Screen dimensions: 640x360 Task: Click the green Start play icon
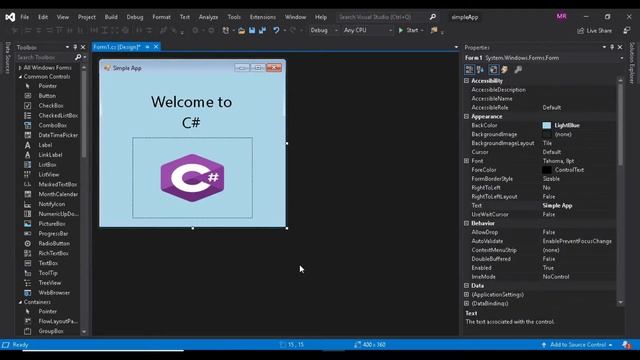[401, 30]
